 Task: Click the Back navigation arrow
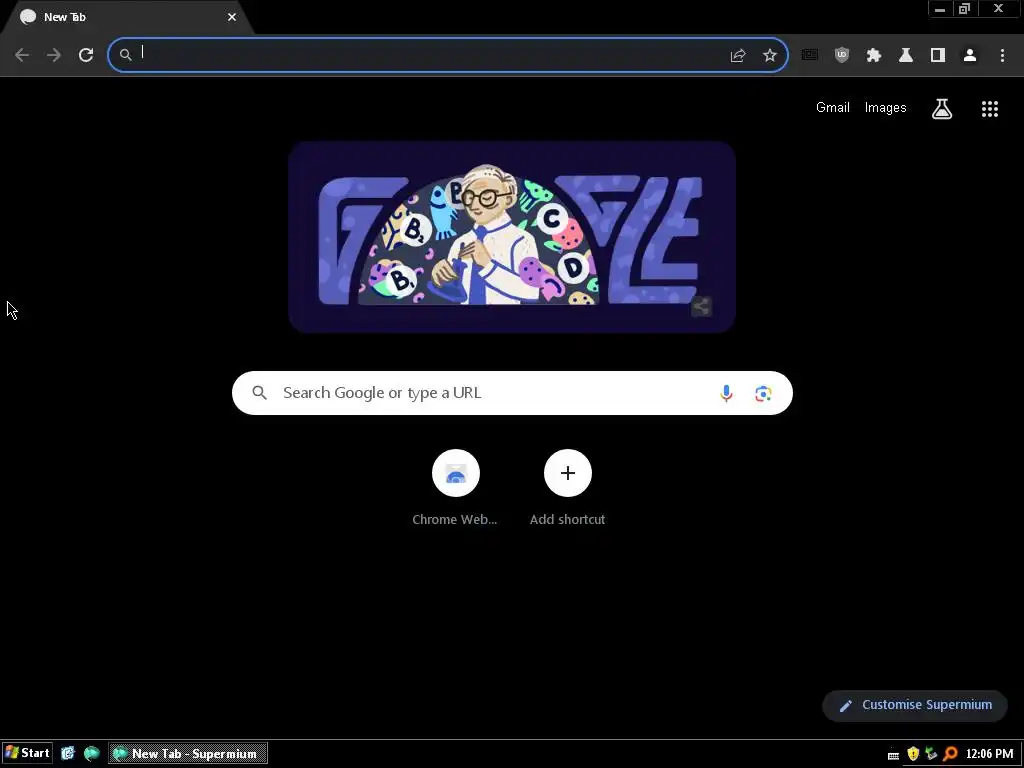pos(22,55)
